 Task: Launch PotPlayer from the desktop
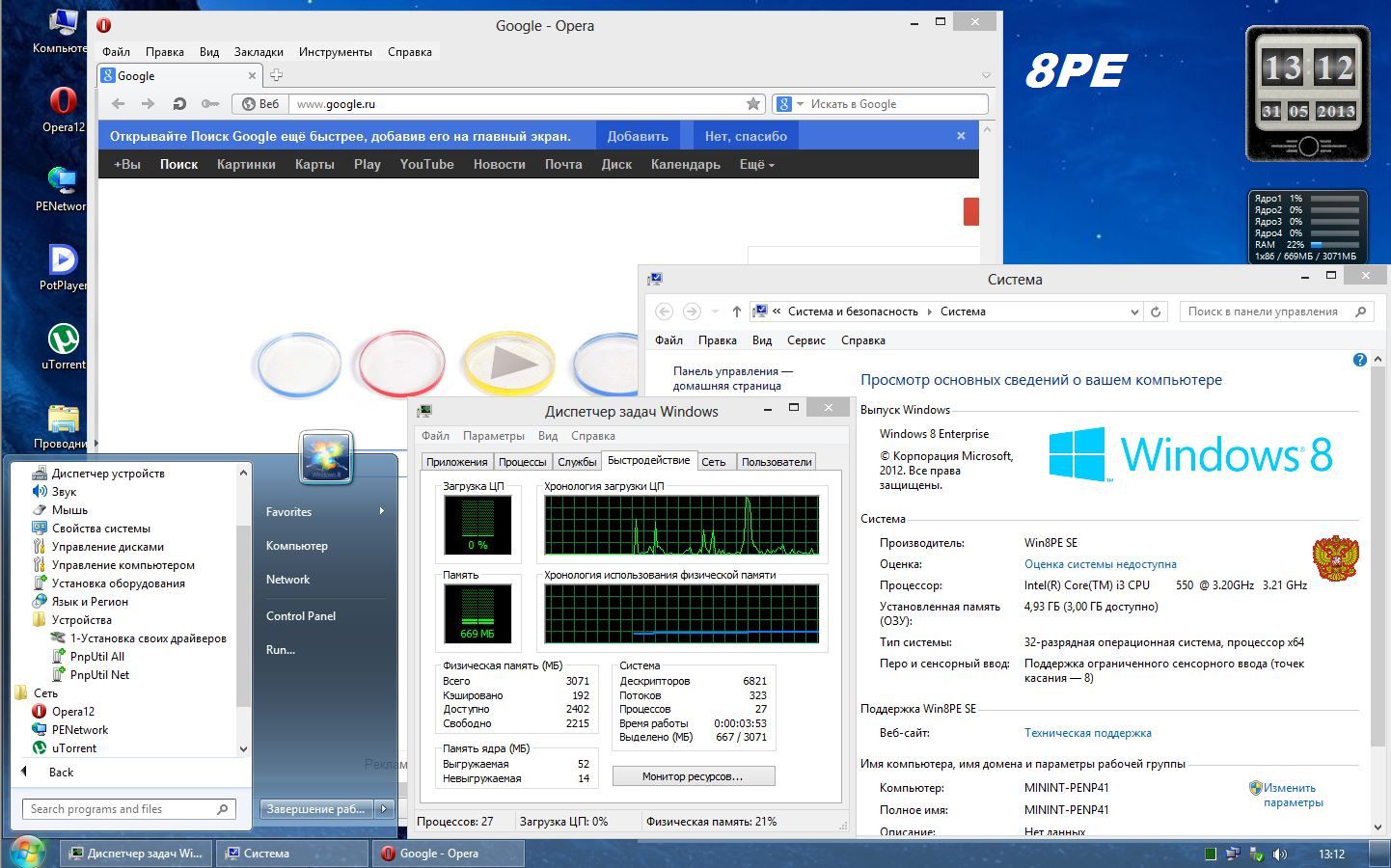[63, 267]
